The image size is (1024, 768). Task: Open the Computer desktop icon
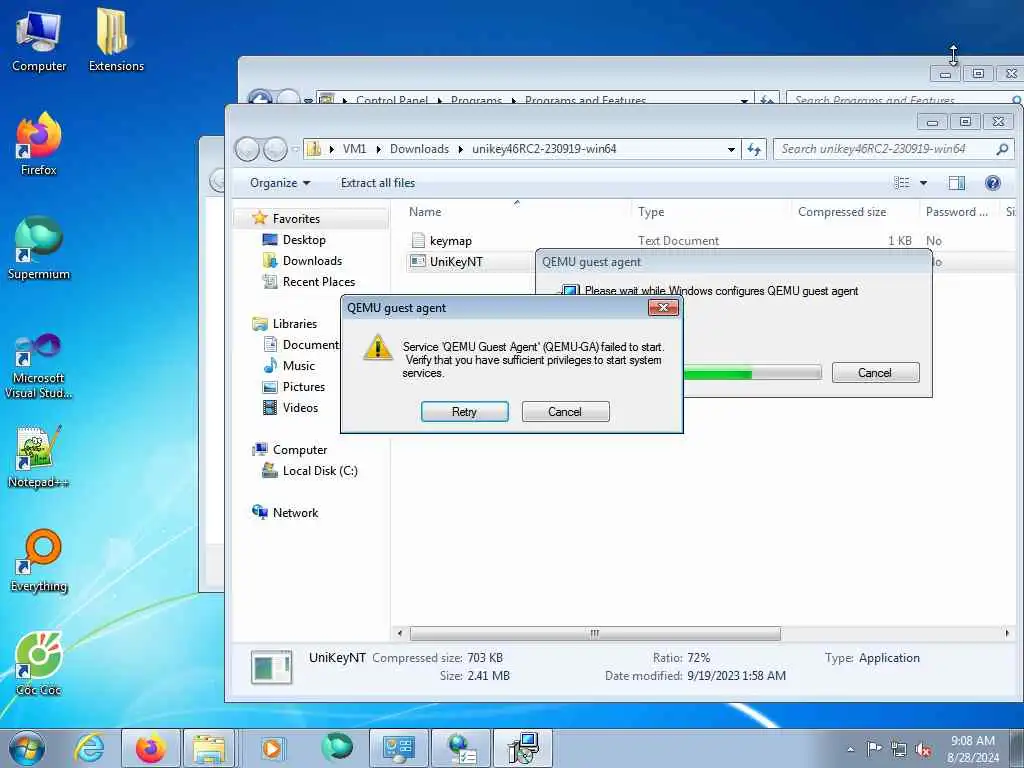click(39, 41)
